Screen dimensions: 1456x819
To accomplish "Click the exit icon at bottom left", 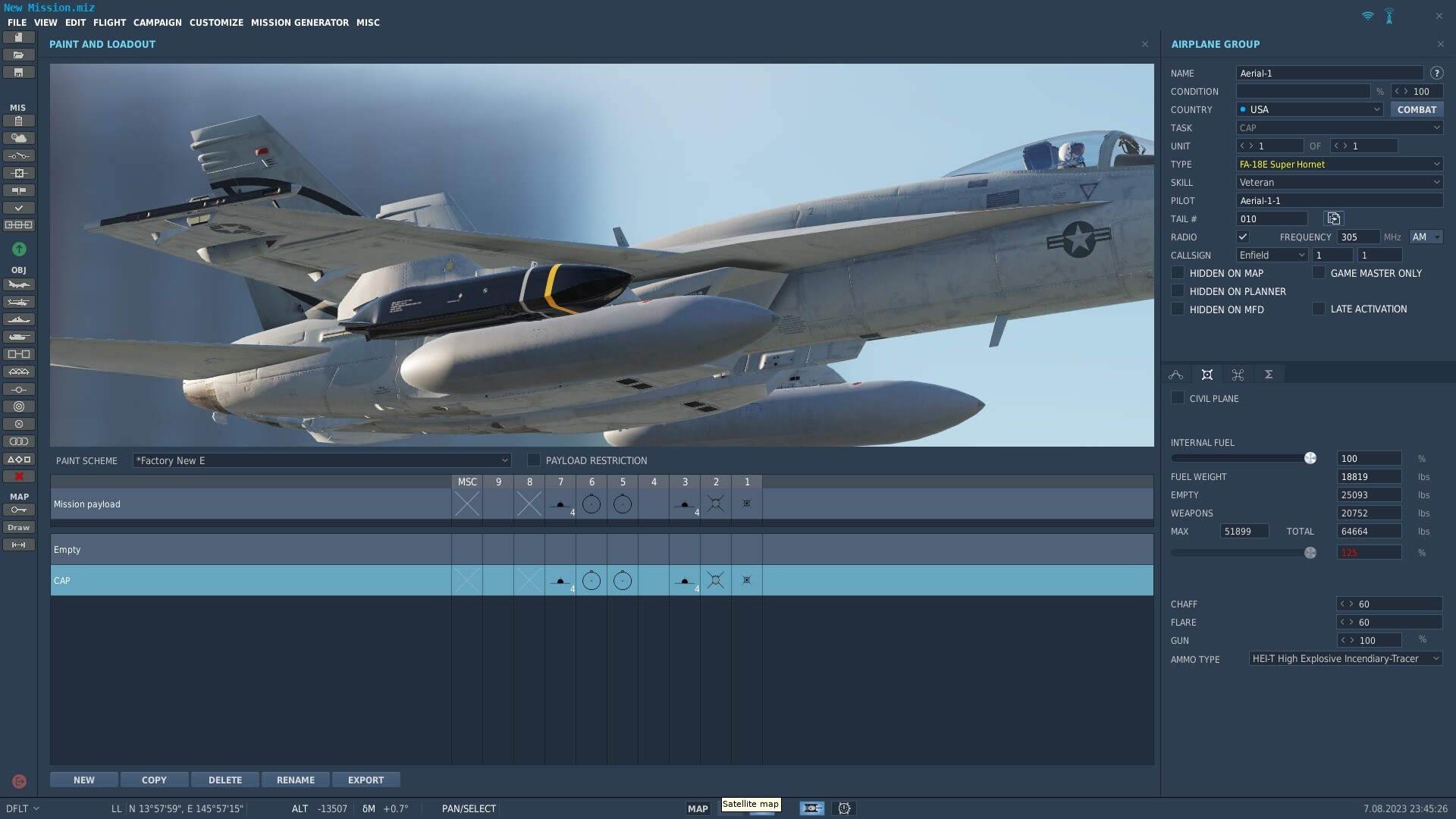I will pyautogui.click(x=19, y=781).
